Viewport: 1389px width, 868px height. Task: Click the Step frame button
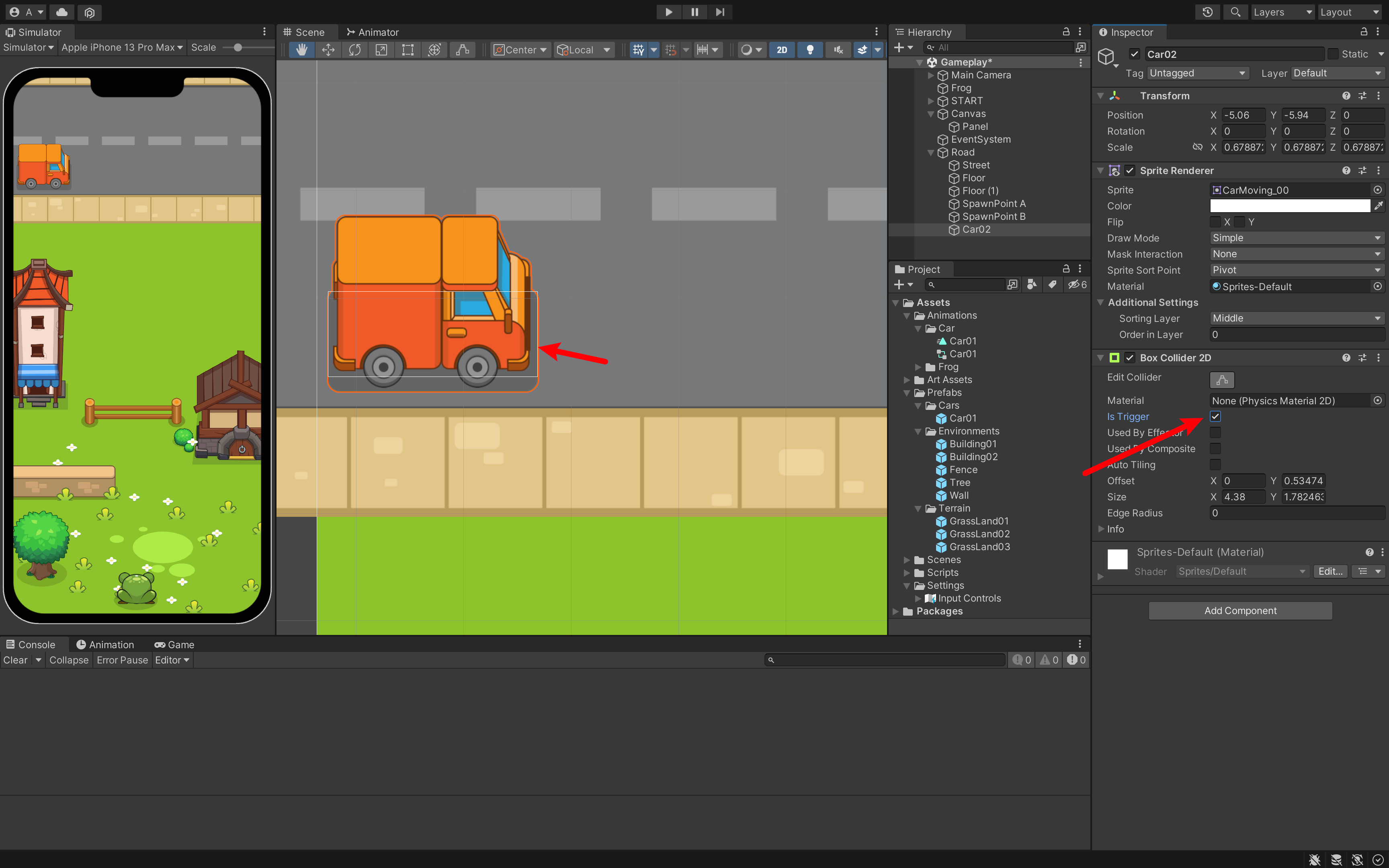tap(720, 12)
